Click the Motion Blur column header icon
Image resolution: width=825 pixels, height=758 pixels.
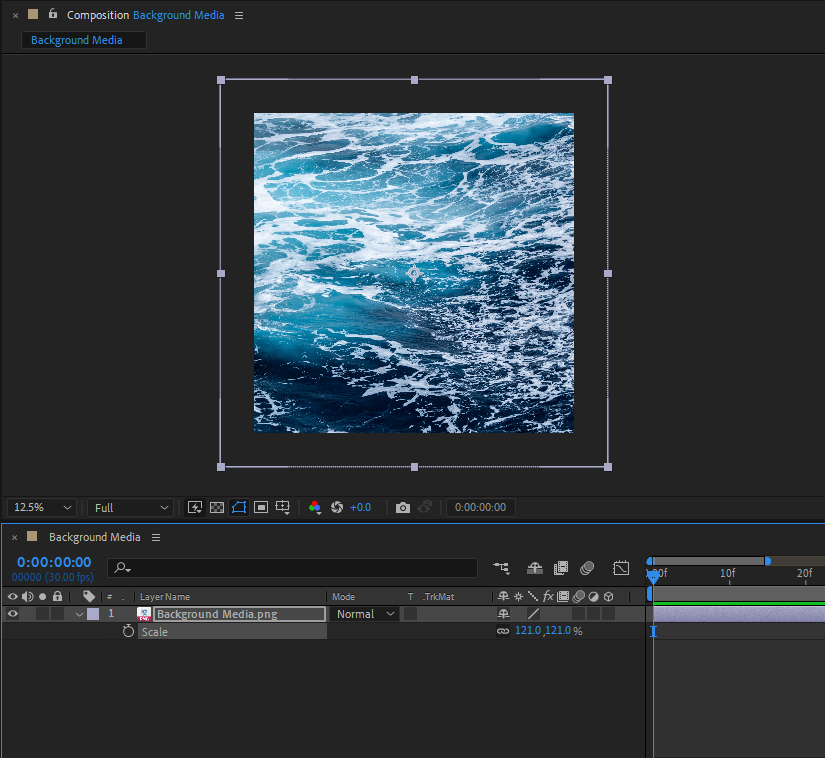tap(578, 597)
